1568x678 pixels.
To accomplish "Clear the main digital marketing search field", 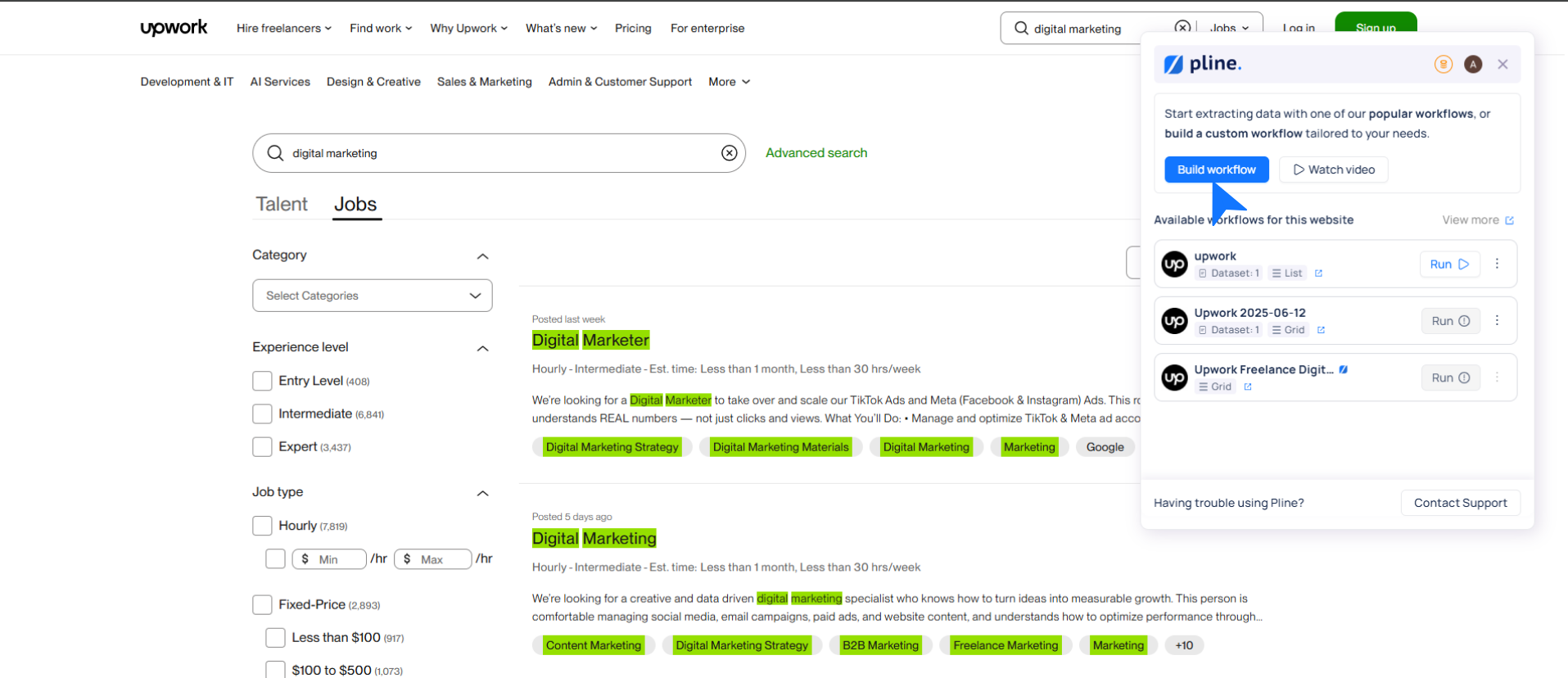I will pos(729,153).
